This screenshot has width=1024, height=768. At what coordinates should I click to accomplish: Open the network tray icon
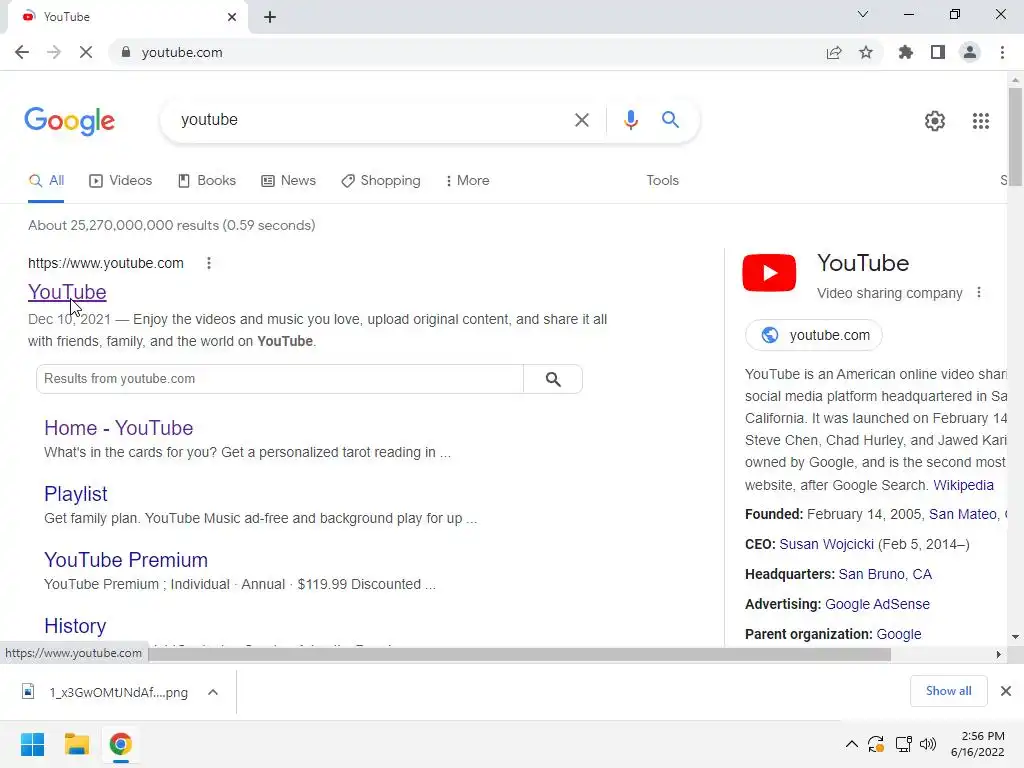pyautogui.click(x=904, y=744)
